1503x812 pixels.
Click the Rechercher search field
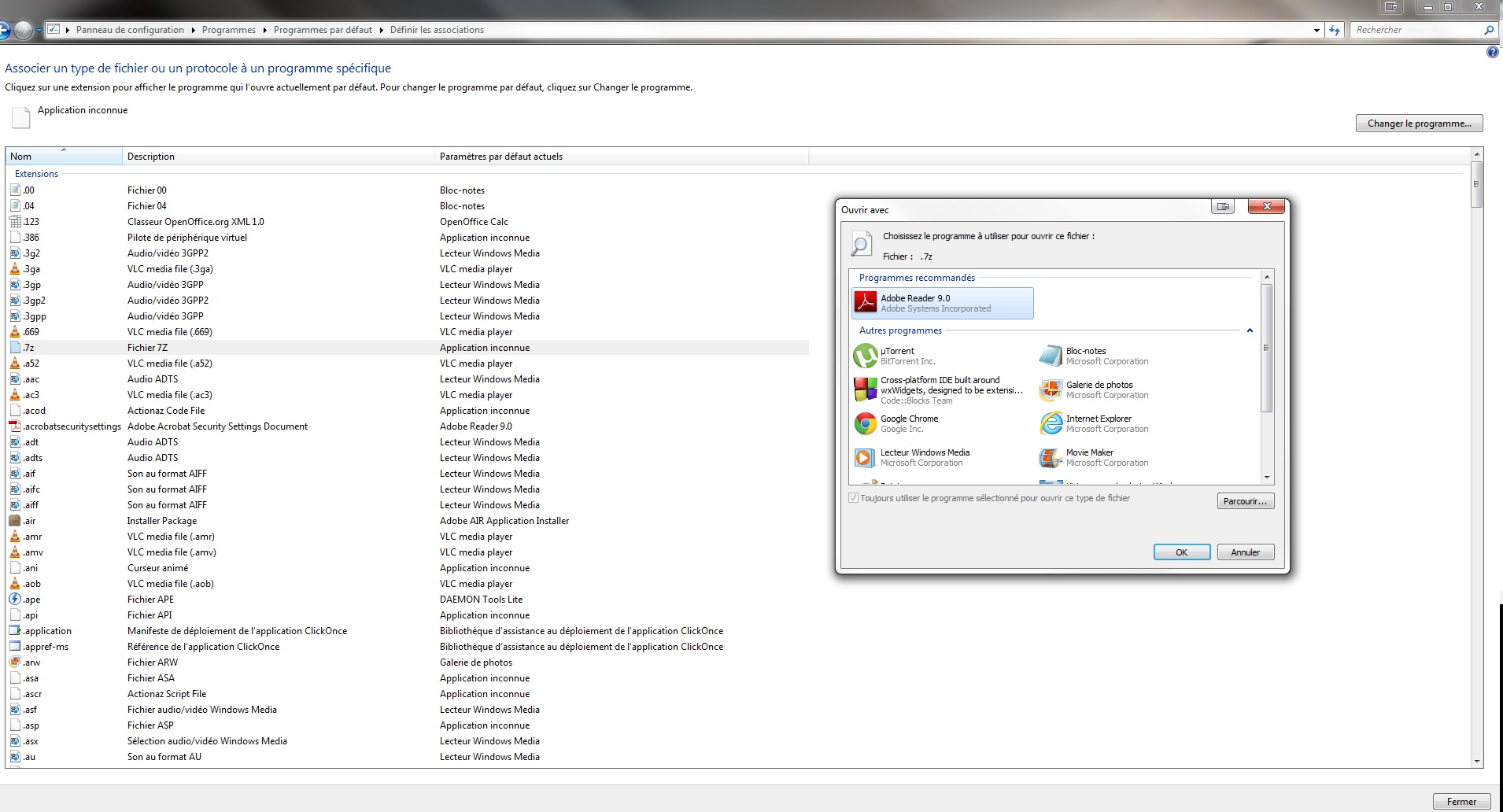tap(1416, 30)
